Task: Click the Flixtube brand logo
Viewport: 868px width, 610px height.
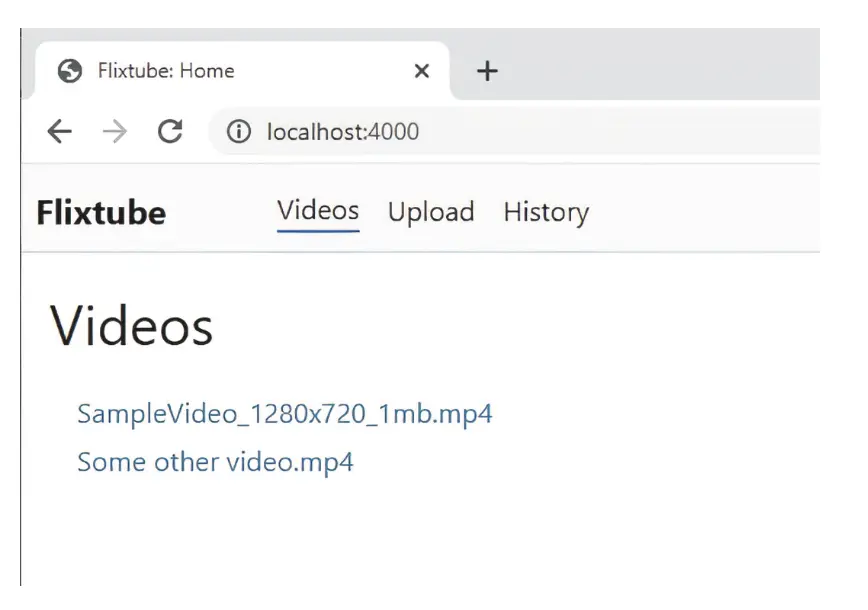Action: click(101, 213)
